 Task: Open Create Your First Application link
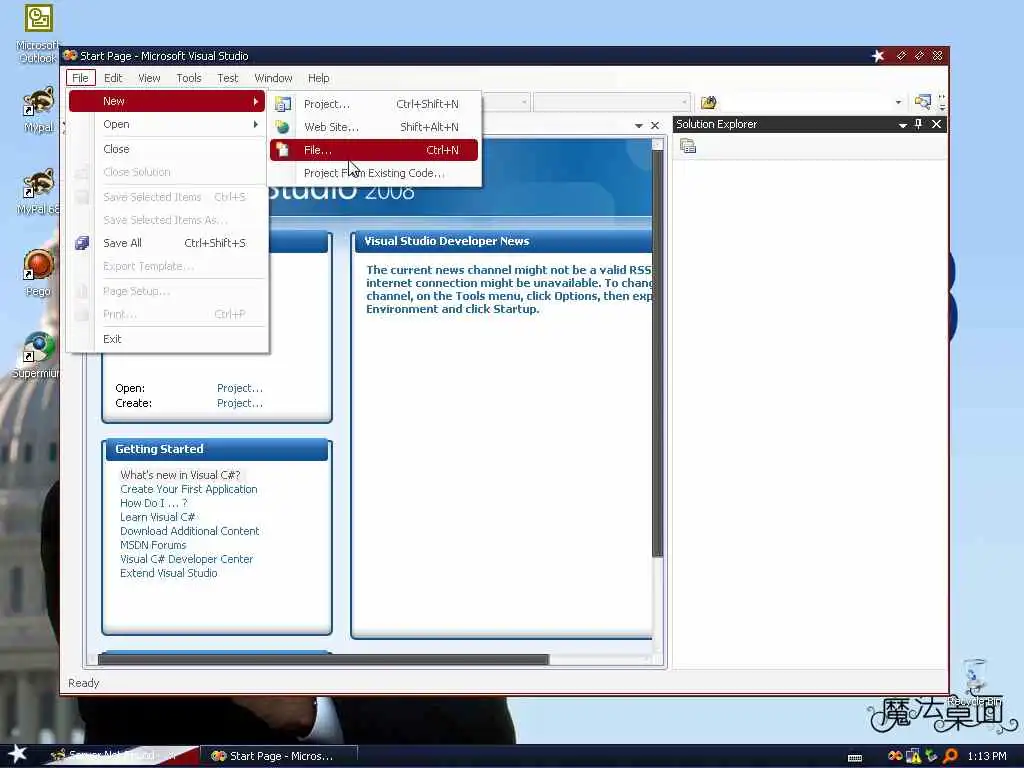click(189, 489)
